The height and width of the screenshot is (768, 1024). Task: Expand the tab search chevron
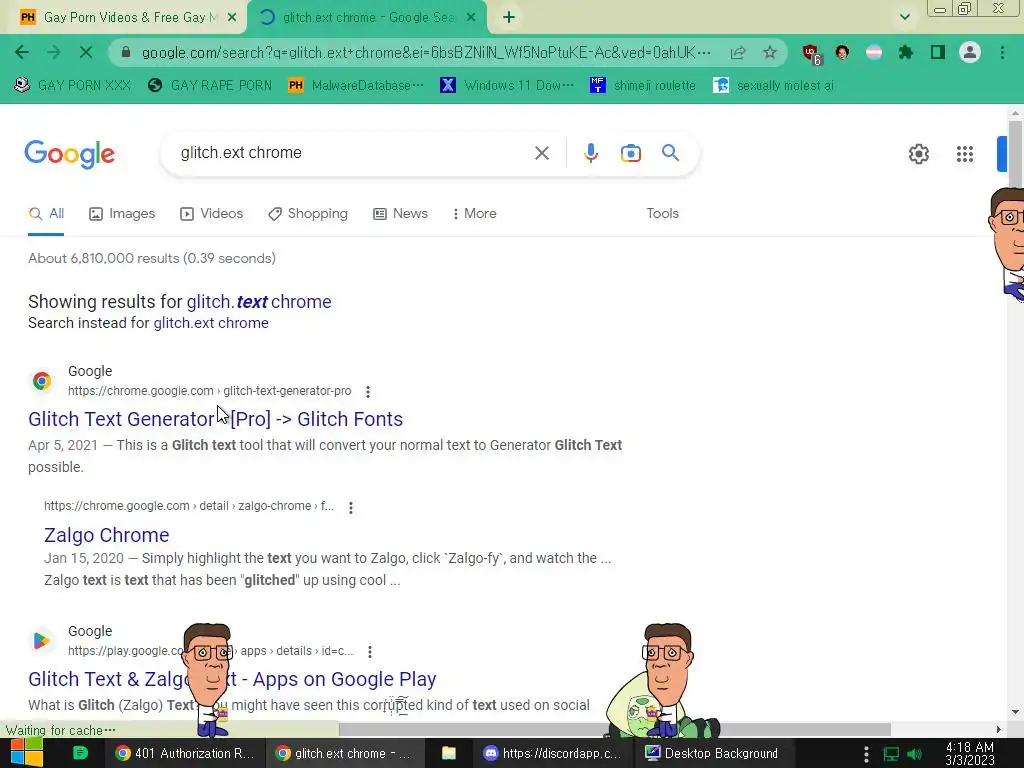point(904,17)
